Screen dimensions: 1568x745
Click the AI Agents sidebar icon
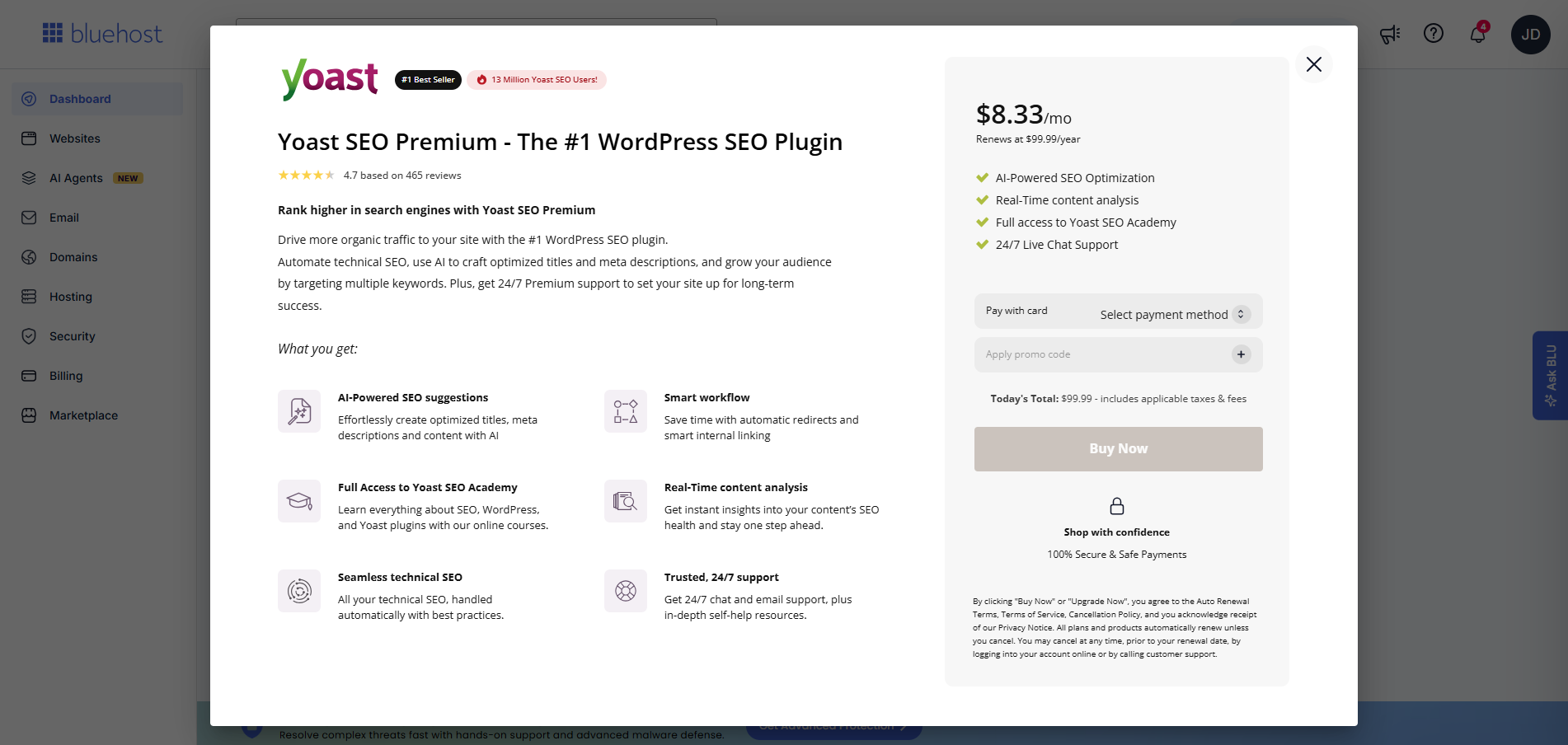29,178
